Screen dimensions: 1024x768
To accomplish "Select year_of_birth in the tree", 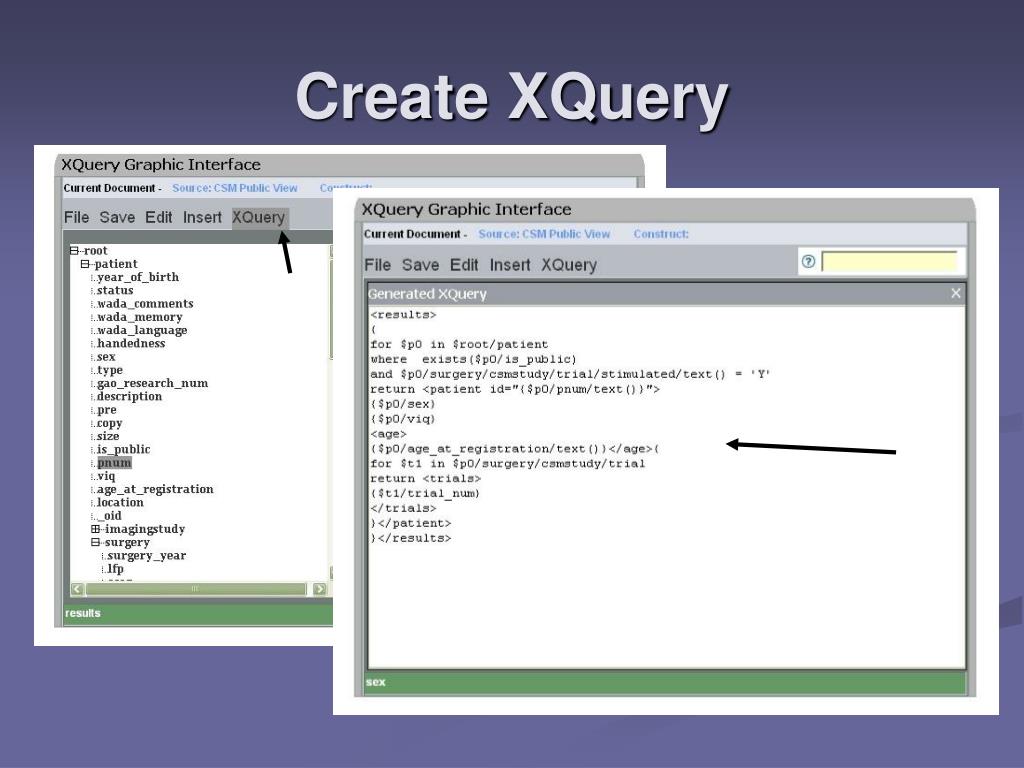I will click(x=138, y=278).
